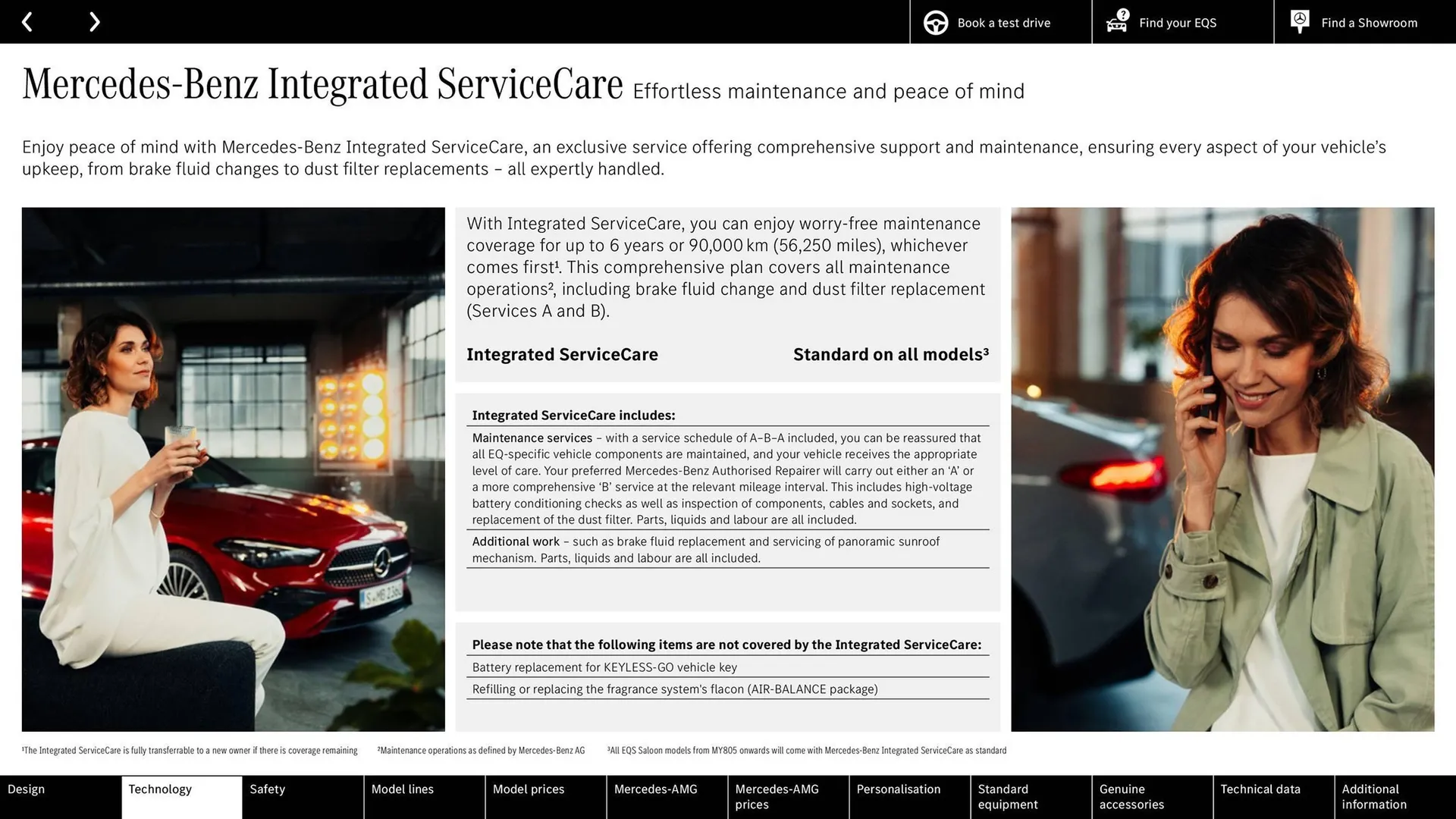This screenshot has width=1456, height=819.
Task: Click the steering wheel test drive icon
Action: [x=935, y=22]
